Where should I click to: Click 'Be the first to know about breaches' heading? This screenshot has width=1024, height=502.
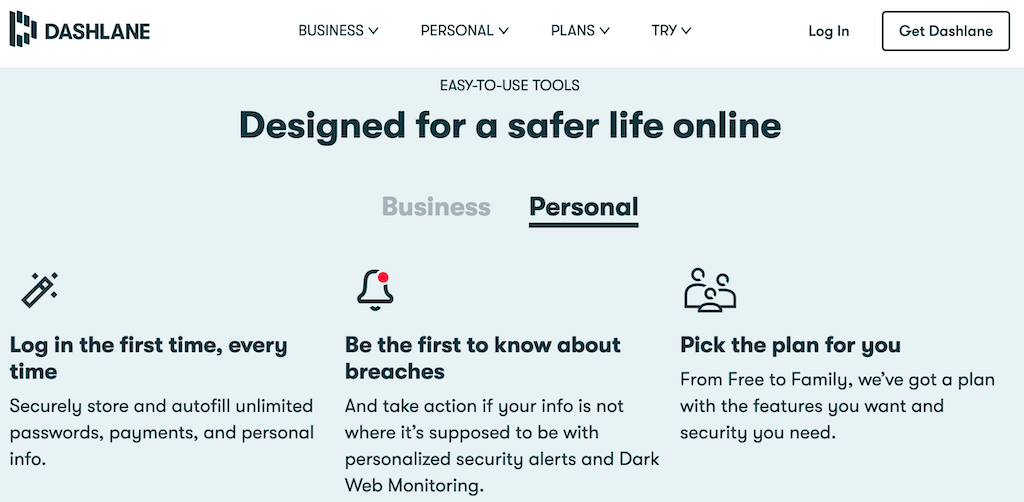pyautogui.click(x=483, y=358)
